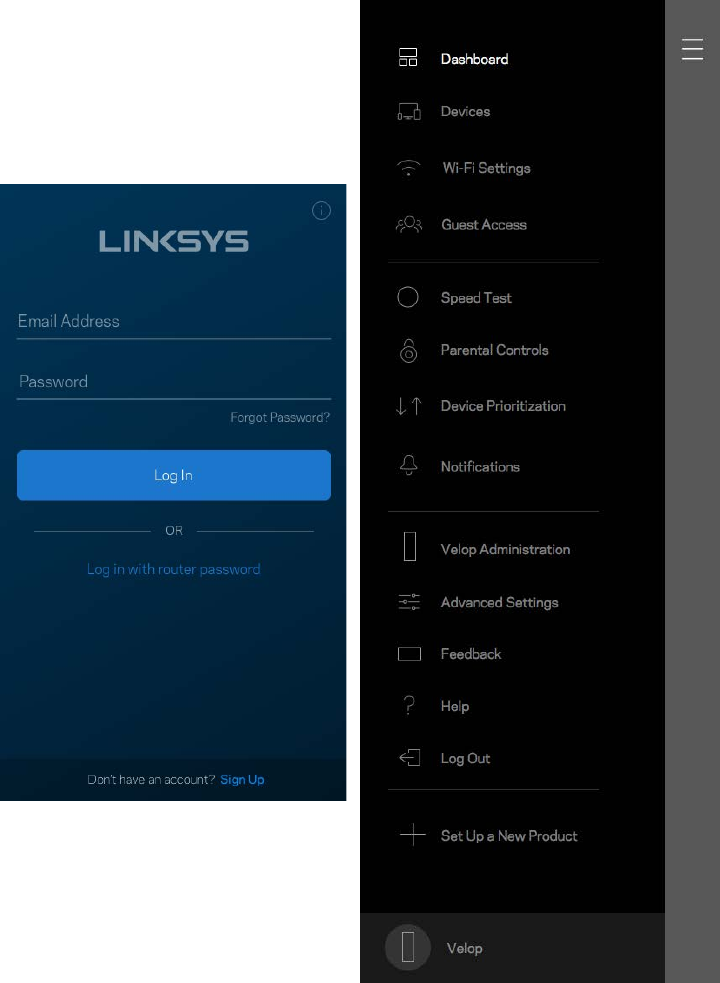
Task: Tap the Notifications bell icon
Action: 409,465
